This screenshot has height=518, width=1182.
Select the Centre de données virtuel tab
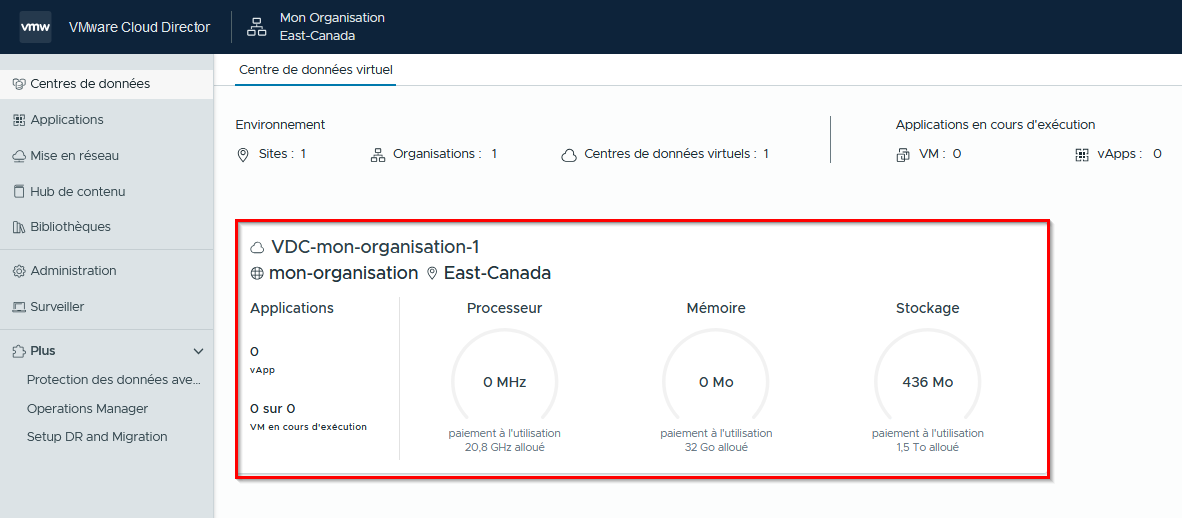coord(316,69)
